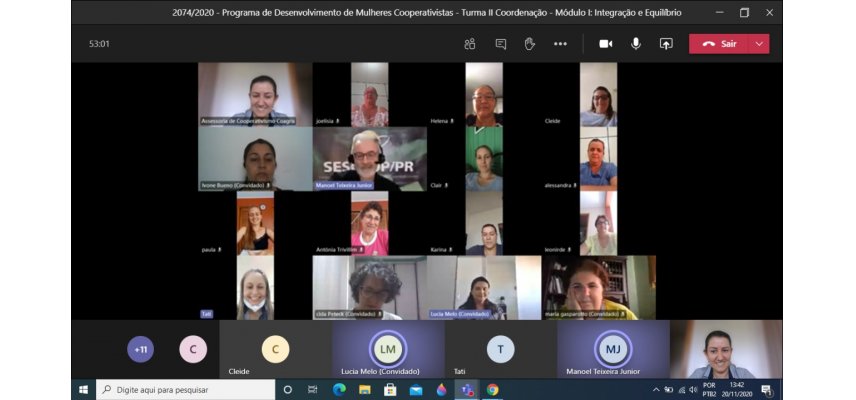The height and width of the screenshot is (400, 856).
Task: Open Google Chrome from the taskbar
Action: (492, 390)
